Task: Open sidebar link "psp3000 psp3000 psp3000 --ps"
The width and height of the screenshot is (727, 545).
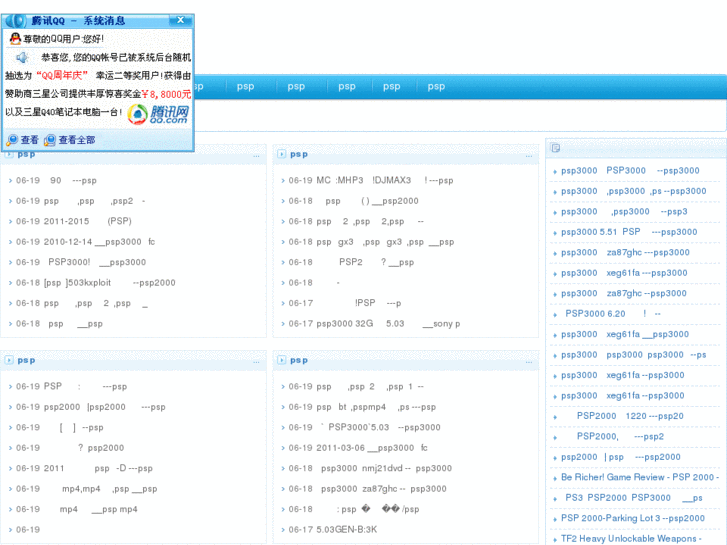Action: pyautogui.click(x=633, y=354)
